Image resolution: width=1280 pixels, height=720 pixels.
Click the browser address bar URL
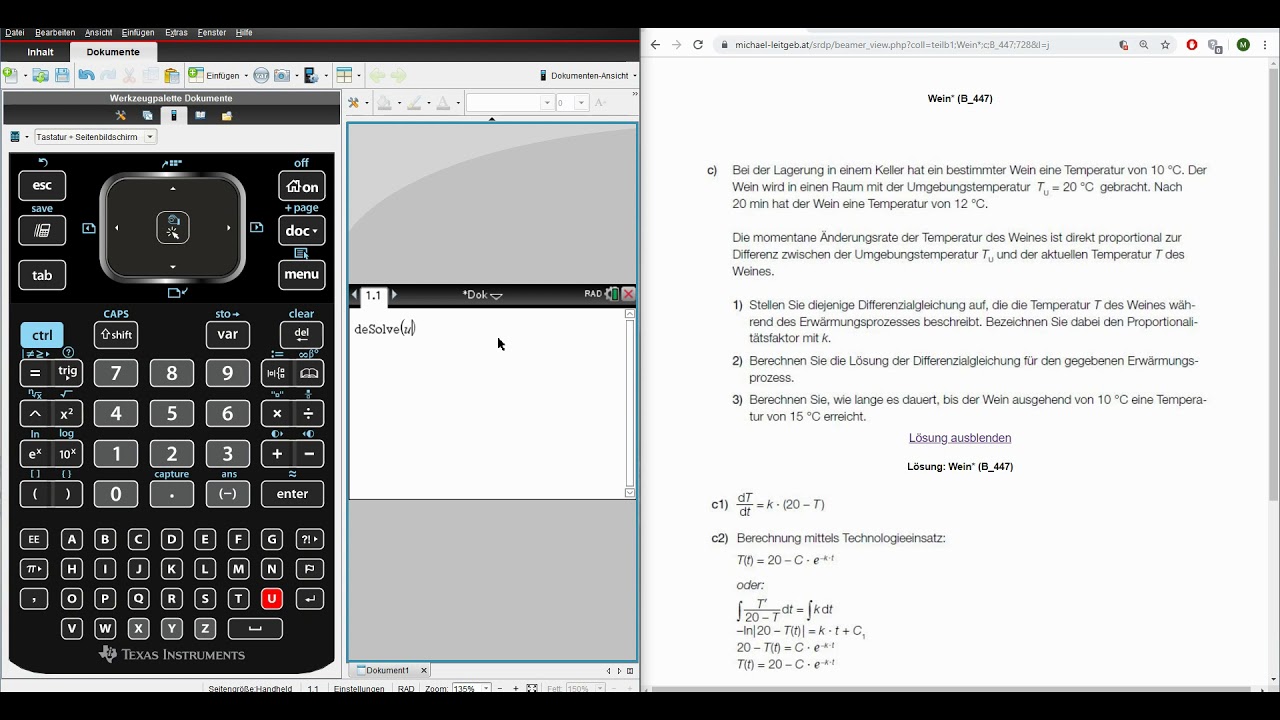892,45
